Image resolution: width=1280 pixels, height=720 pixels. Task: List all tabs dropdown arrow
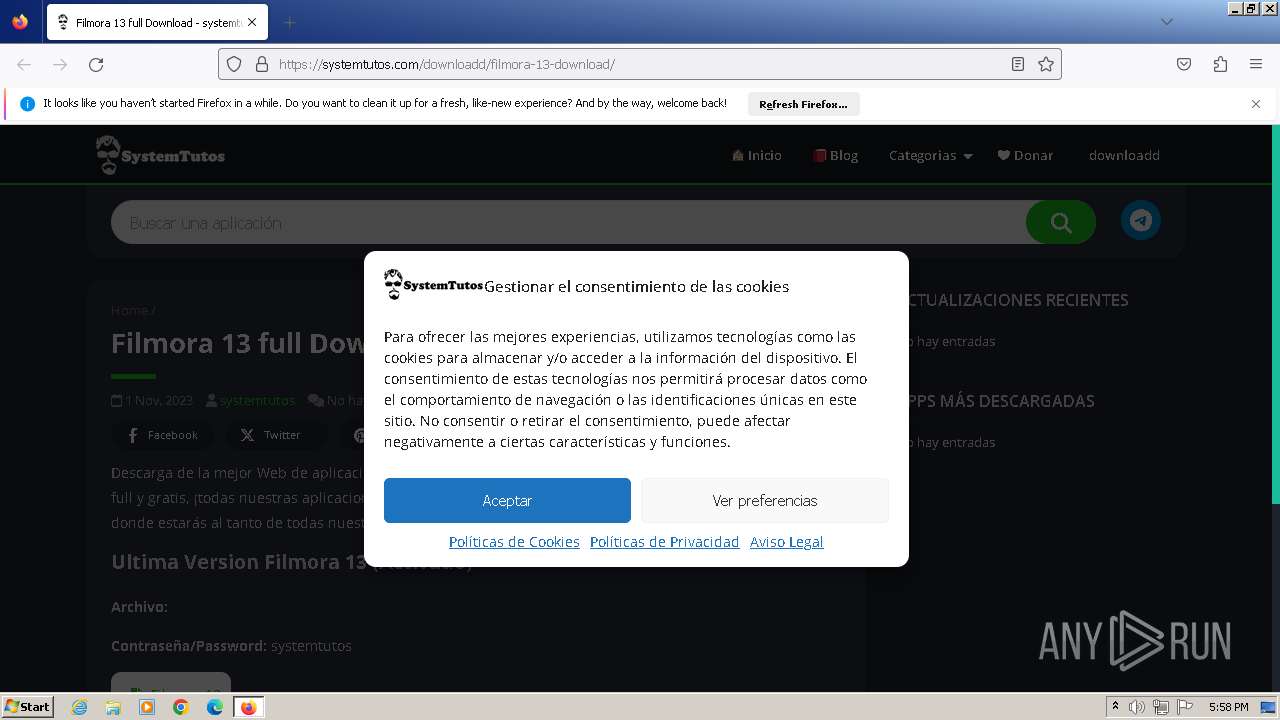(x=1166, y=22)
